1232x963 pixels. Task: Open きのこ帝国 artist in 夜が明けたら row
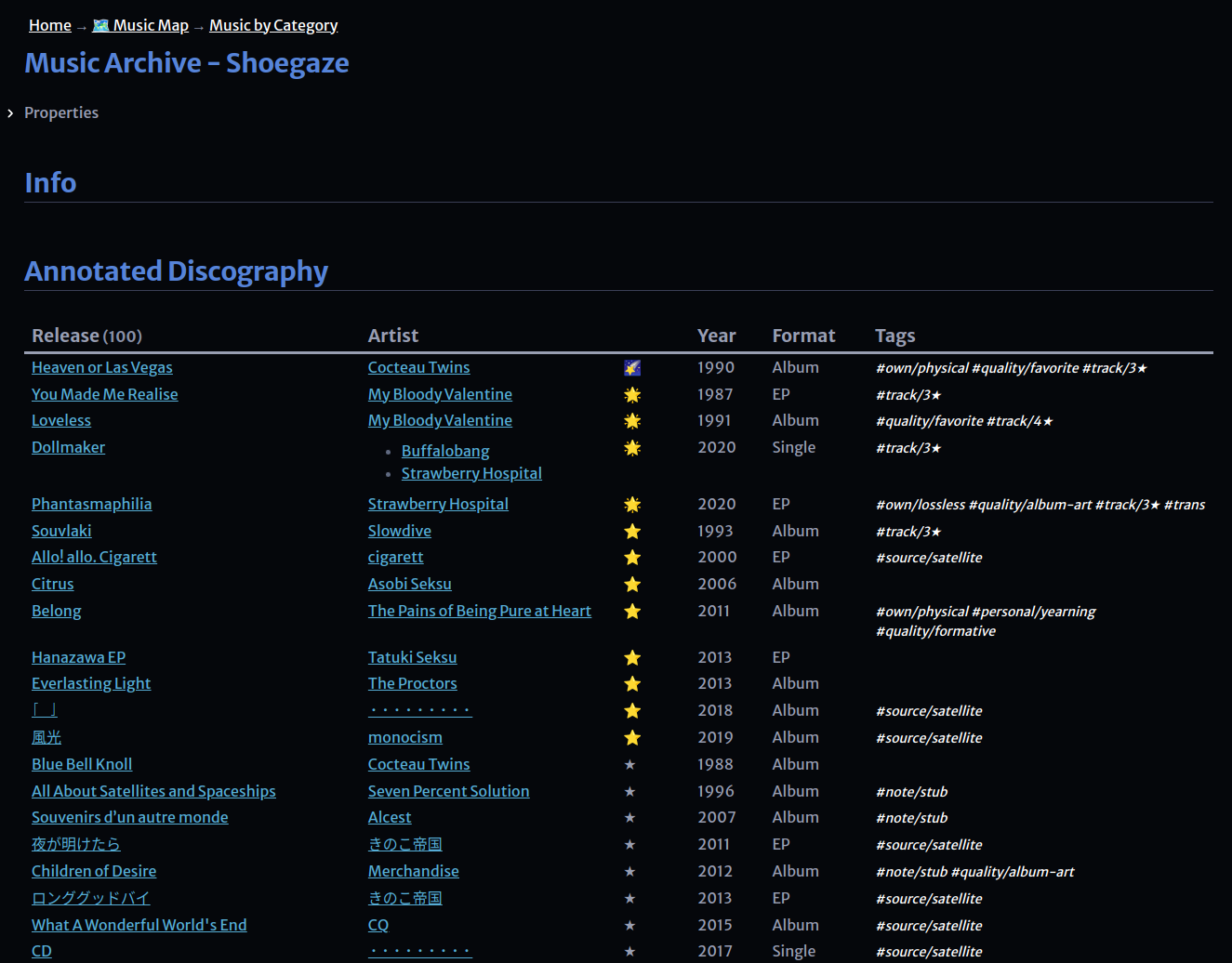click(x=405, y=844)
